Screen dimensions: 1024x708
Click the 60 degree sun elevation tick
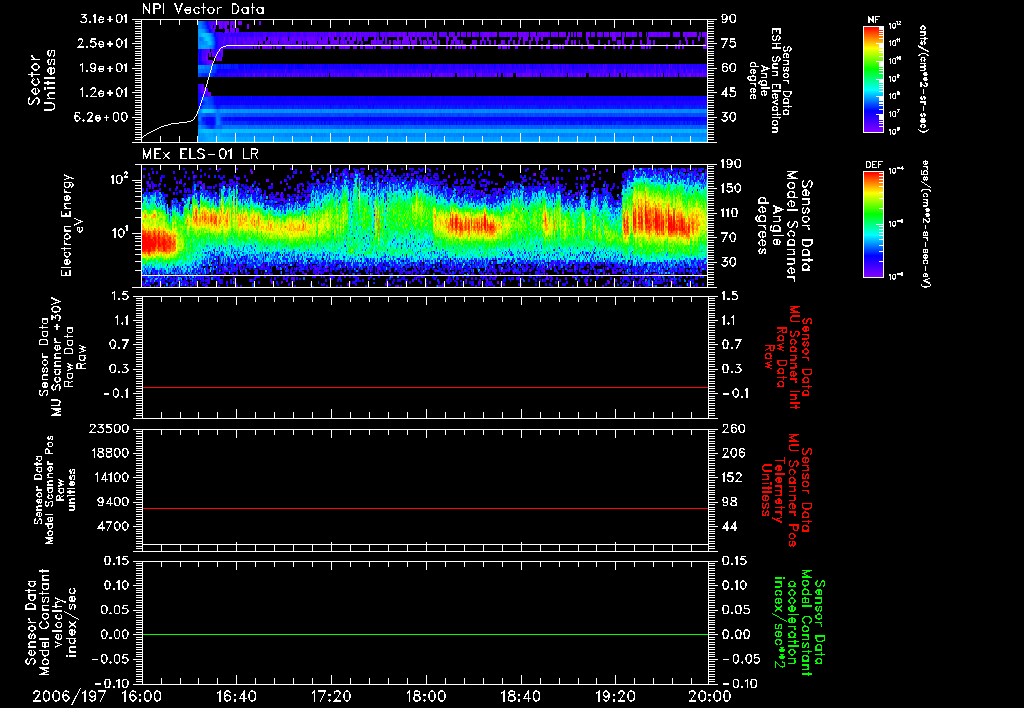729,68
